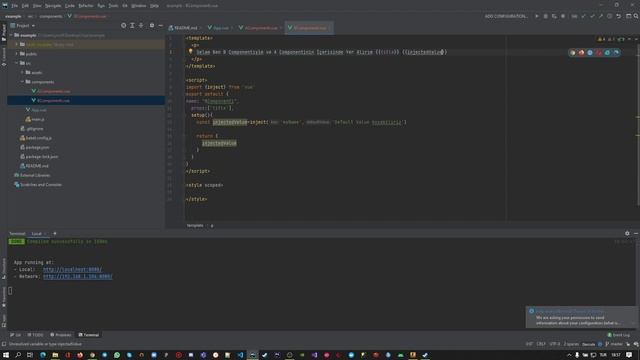Toggle the TODO tool window button

pyautogui.click(x=36, y=335)
